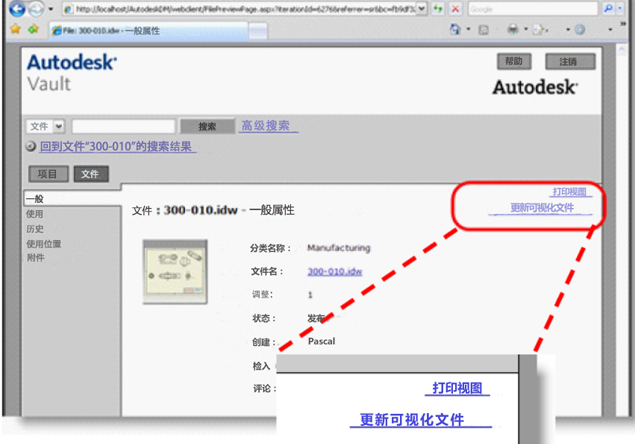The image size is (635, 444).
Task: Switch to the 文件 tab
Action: [x=91, y=174]
